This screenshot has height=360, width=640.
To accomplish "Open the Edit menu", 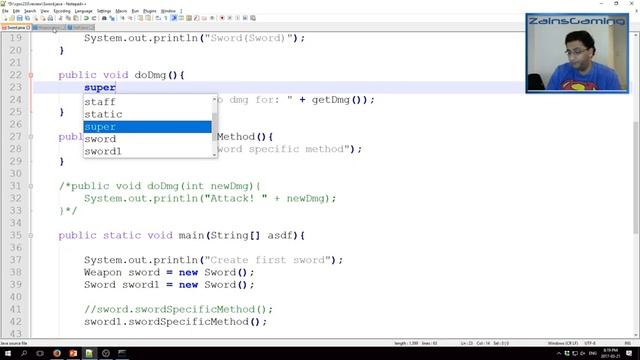I will pyautogui.click(x=16, y=11).
